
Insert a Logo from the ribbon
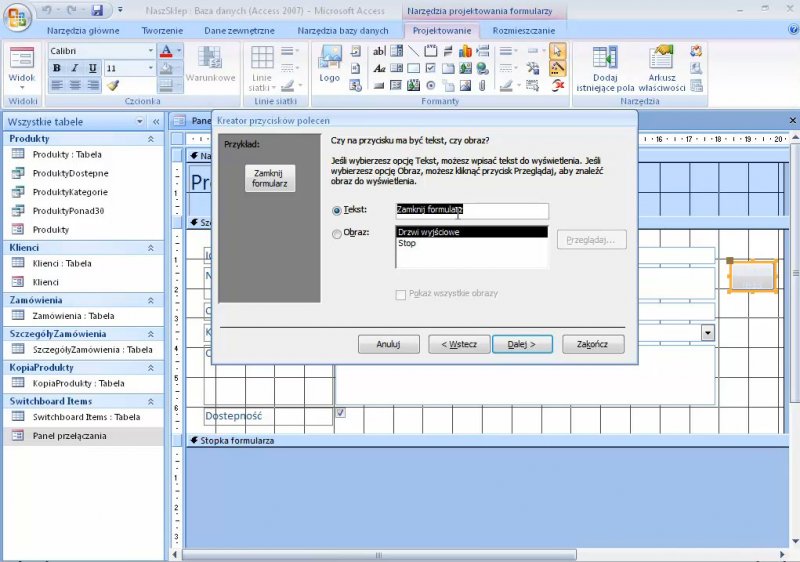pos(329,65)
